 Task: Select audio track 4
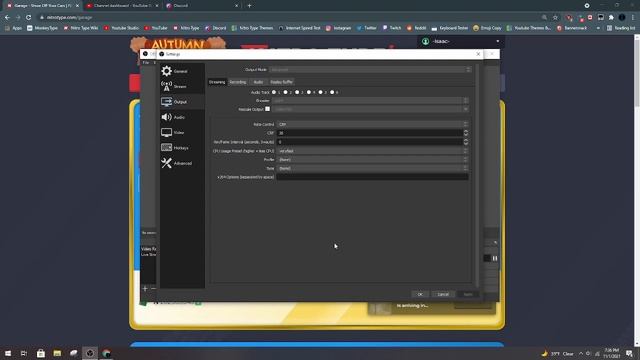click(x=309, y=92)
